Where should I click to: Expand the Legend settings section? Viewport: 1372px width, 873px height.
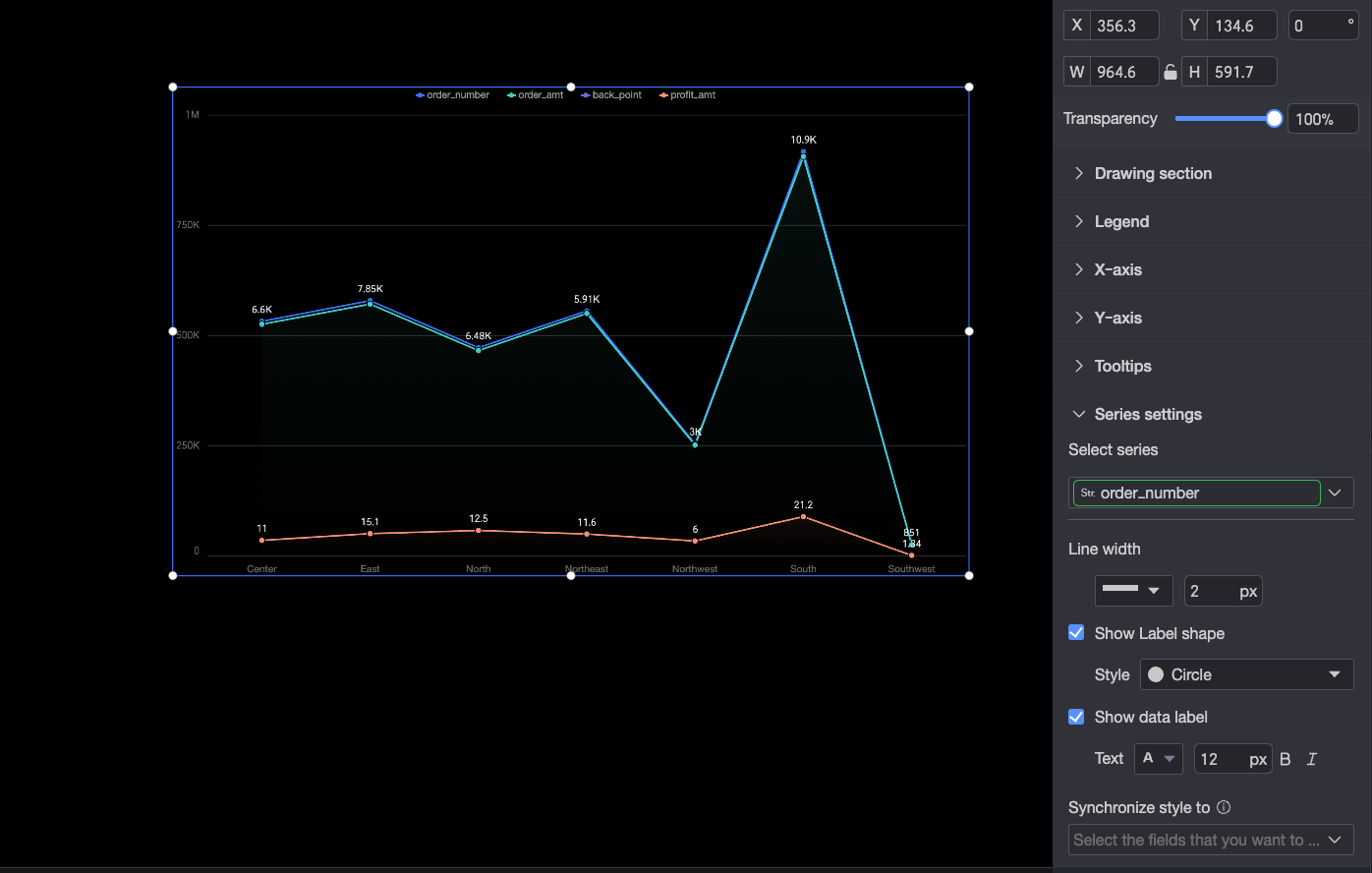tap(1212, 221)
